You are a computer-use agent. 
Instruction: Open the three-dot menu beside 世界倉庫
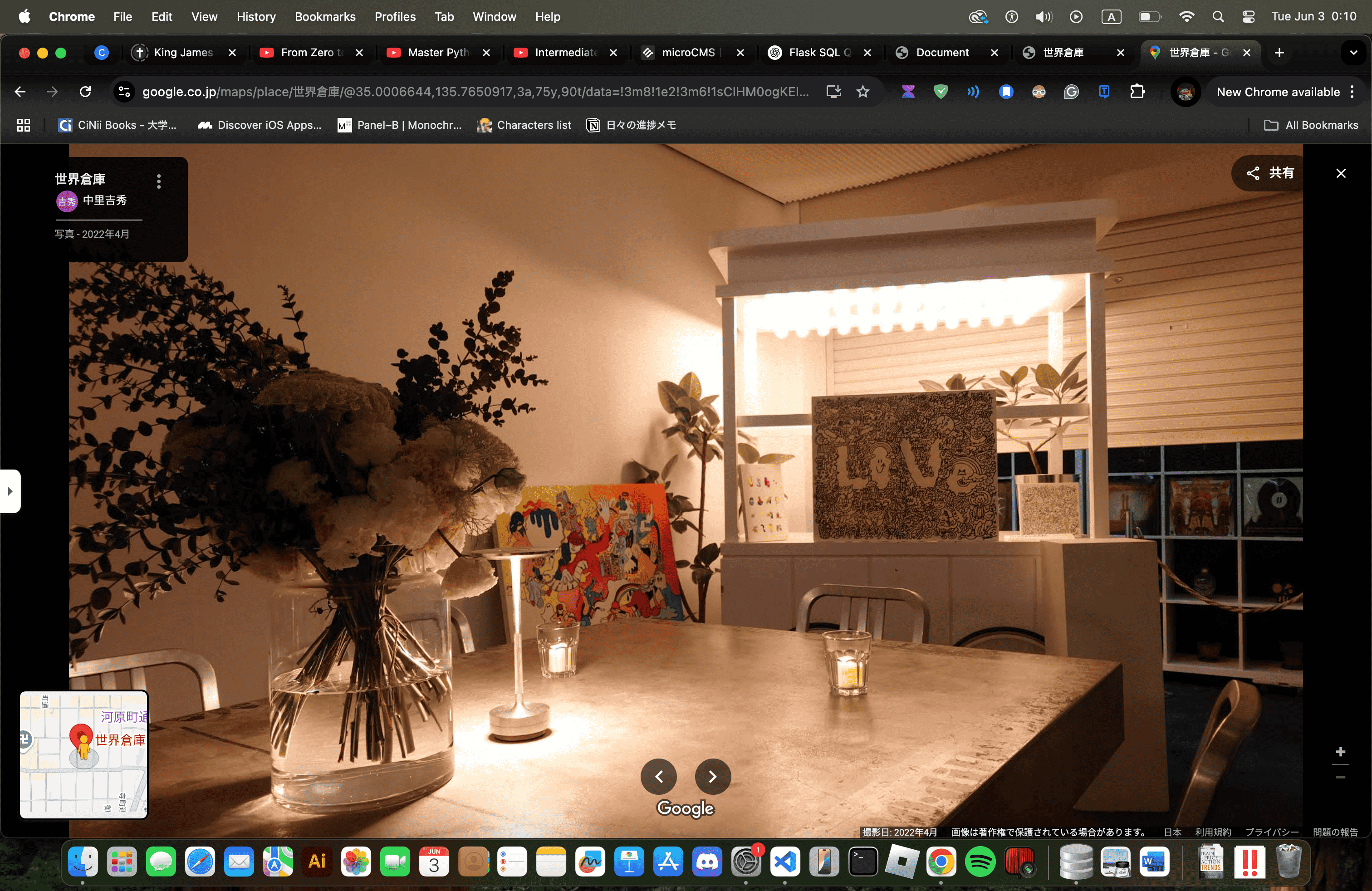(158, 181)
